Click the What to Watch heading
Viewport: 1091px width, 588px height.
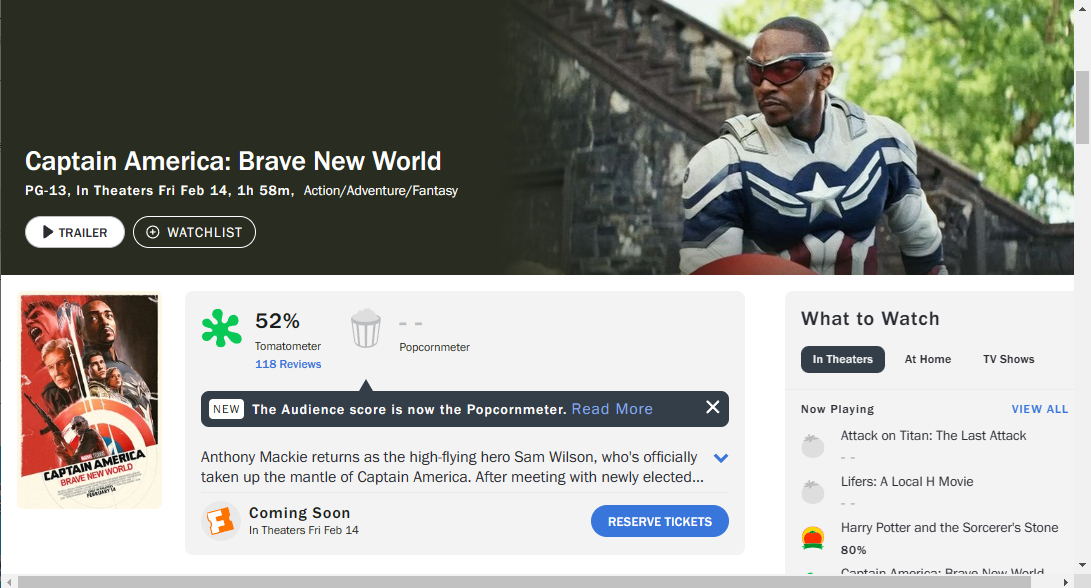(x=870, y=319)
